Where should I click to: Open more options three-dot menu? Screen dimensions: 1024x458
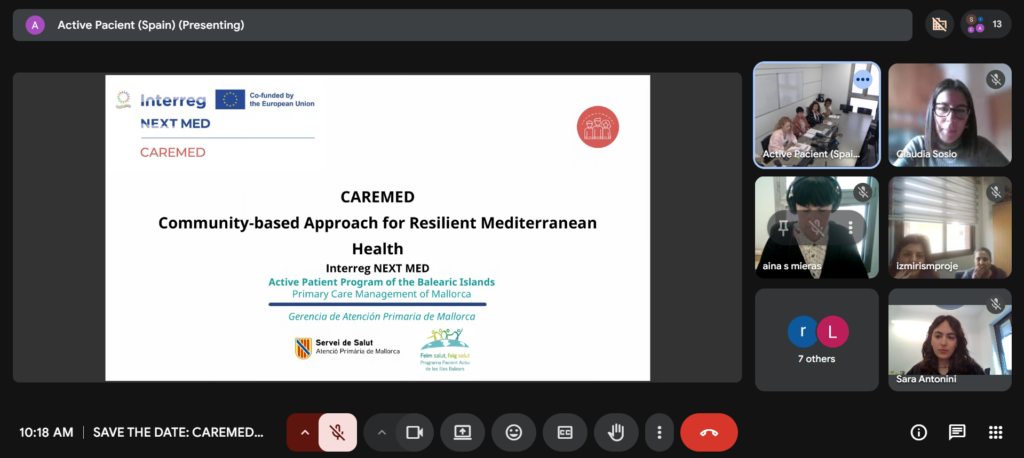659,432
